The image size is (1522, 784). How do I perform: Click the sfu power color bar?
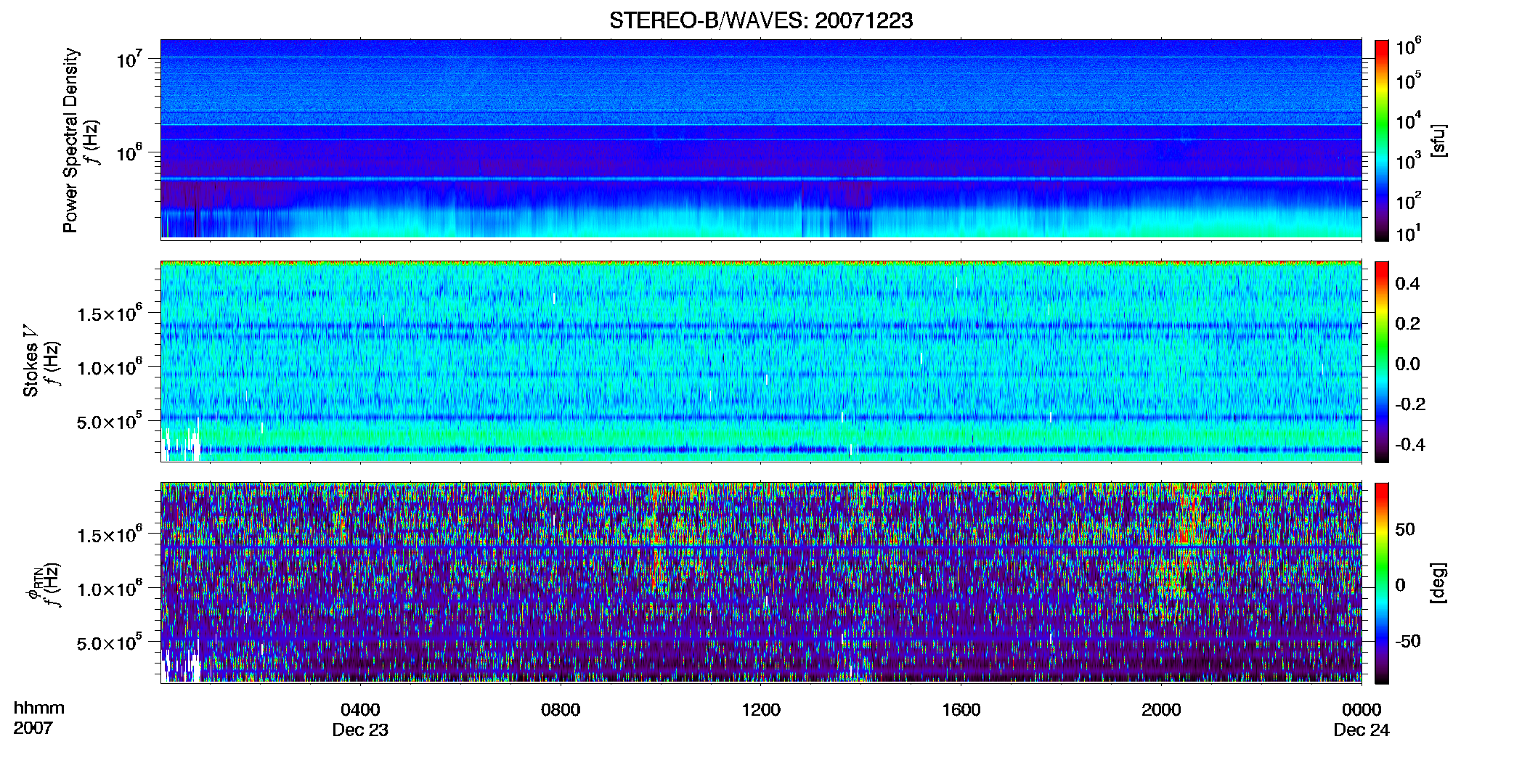1382,140
